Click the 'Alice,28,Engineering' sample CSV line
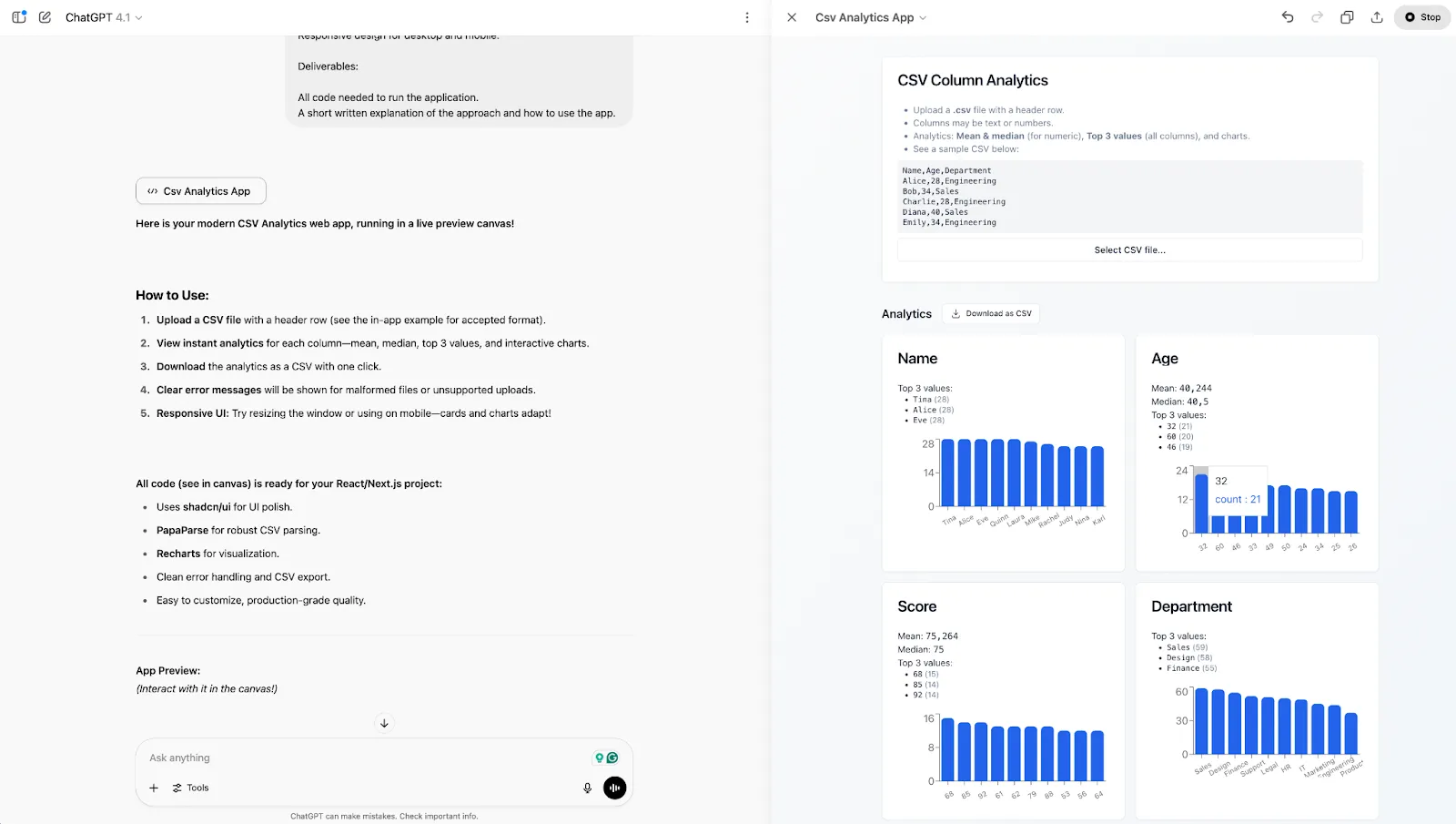This screenshot has height=824, width=1456. coord(949,181)
